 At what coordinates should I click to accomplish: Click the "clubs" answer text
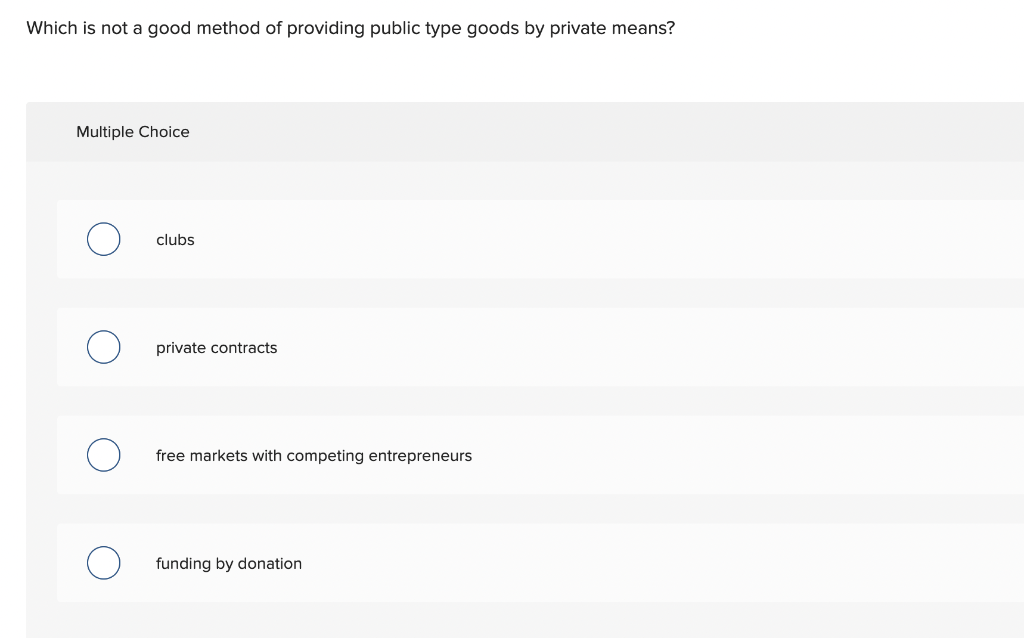point(175,240)
